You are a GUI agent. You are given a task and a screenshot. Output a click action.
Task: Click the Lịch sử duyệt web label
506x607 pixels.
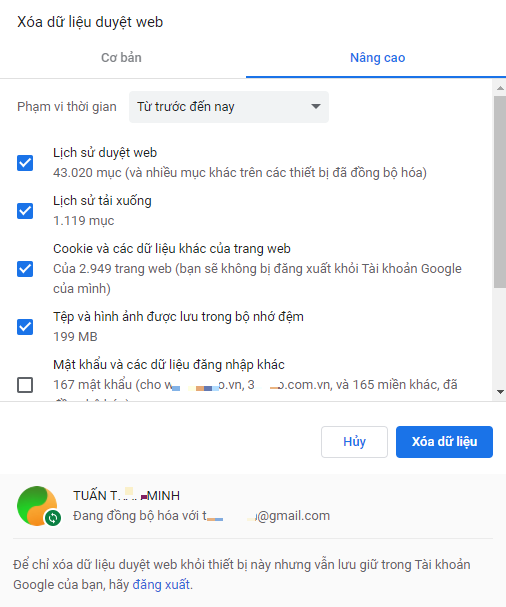pyautogui.click(x=105, y=153)
